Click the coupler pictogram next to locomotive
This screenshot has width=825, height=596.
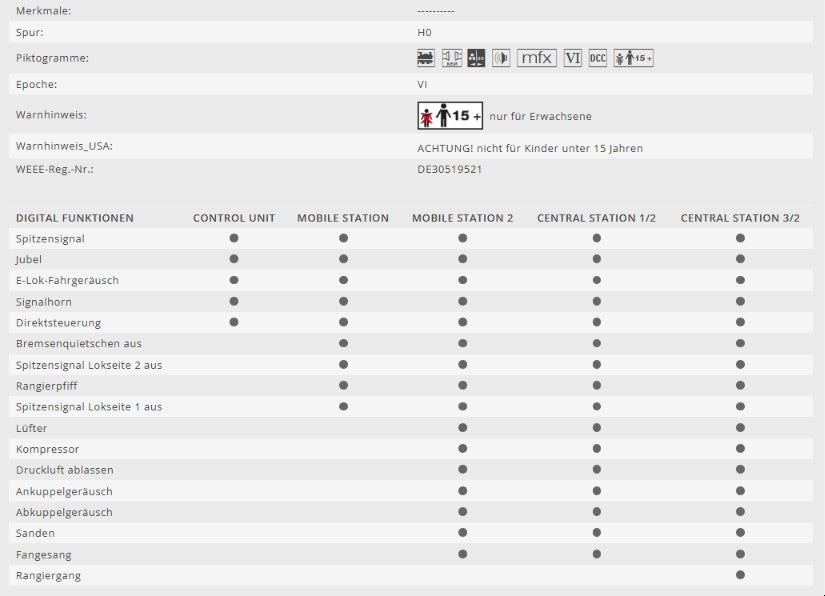tap(451, 58)
